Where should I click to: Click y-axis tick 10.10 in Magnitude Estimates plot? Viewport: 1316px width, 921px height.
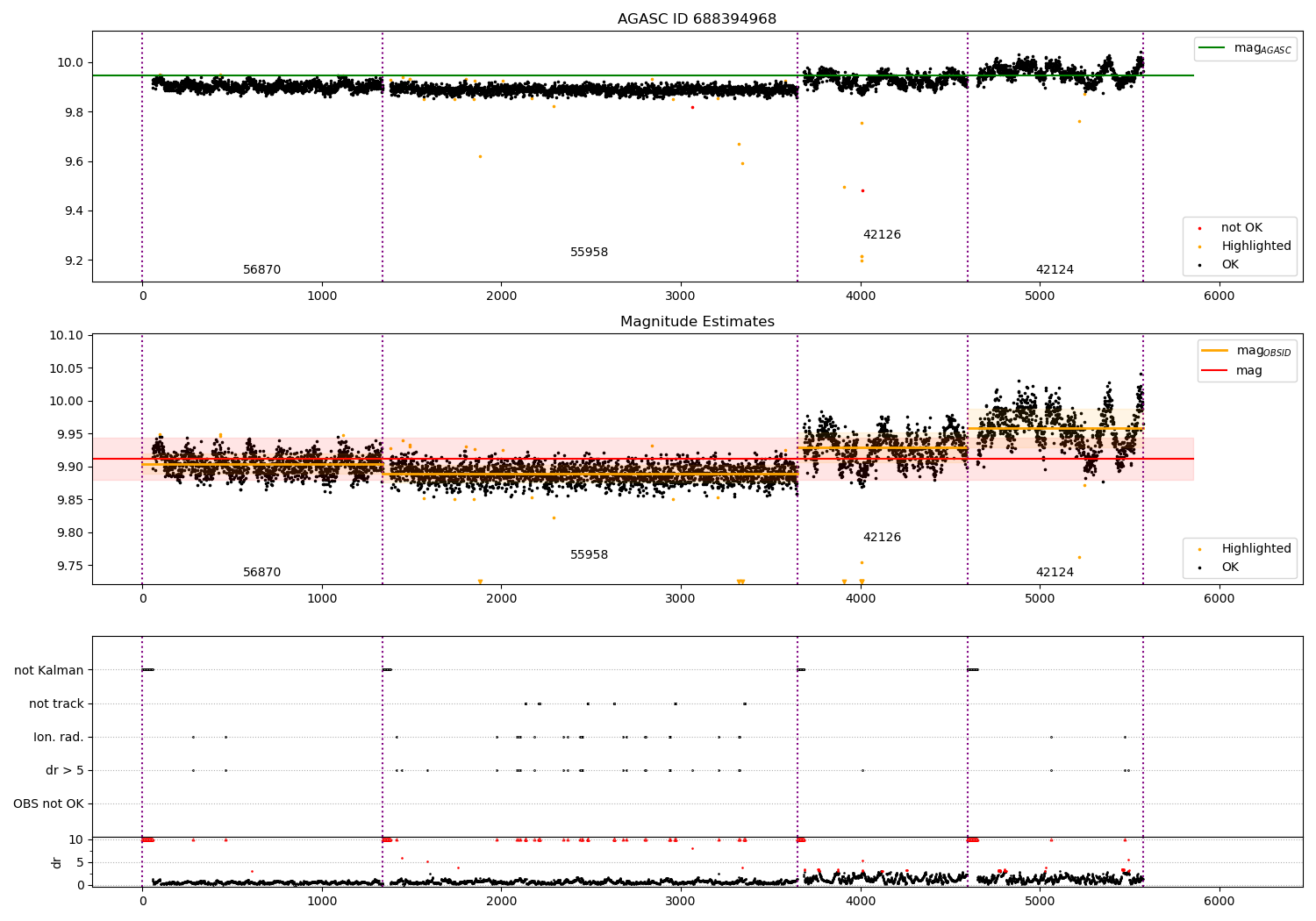[x=68, y=336]
